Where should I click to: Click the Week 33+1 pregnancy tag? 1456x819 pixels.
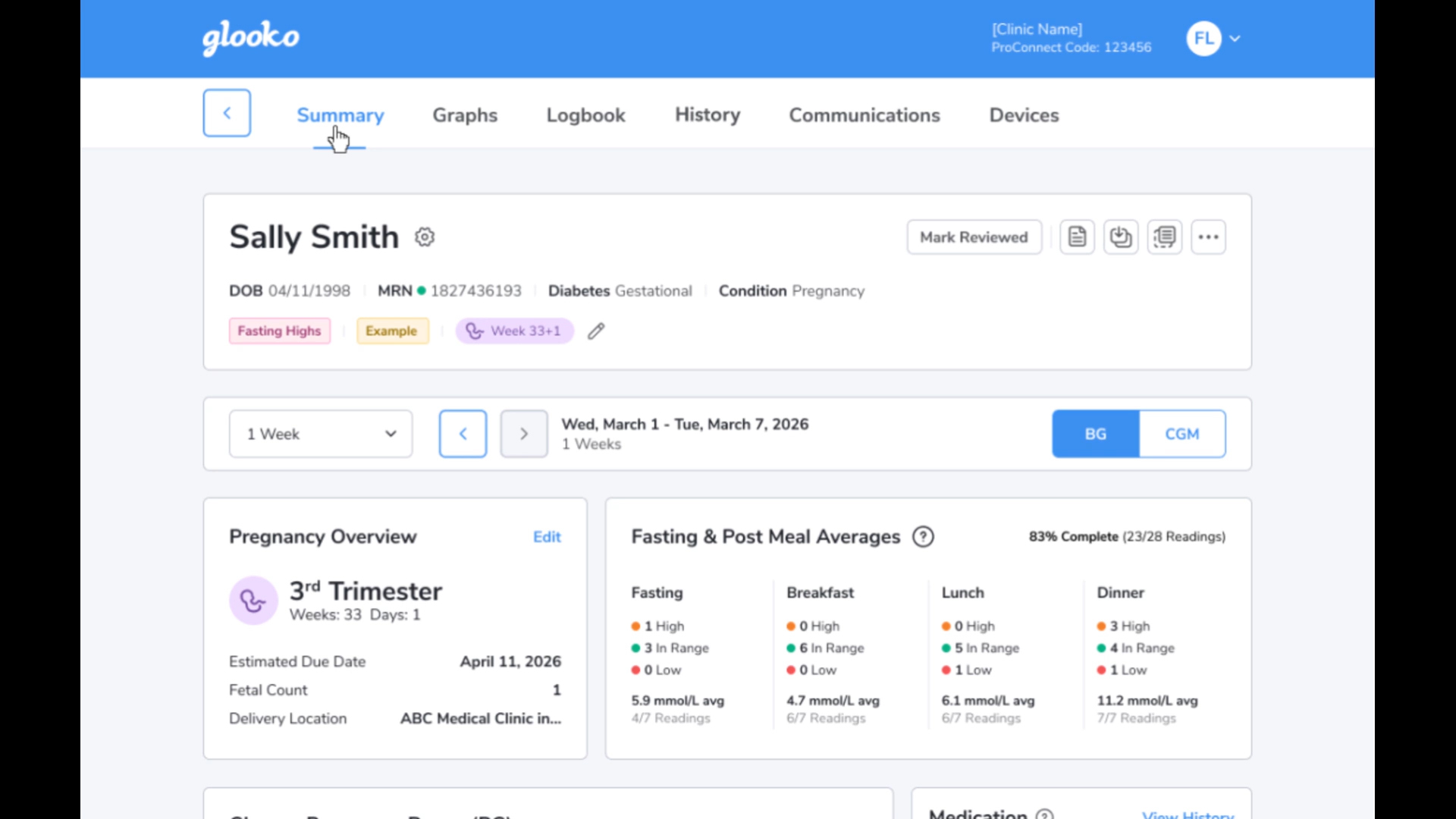tap(515, 331)
